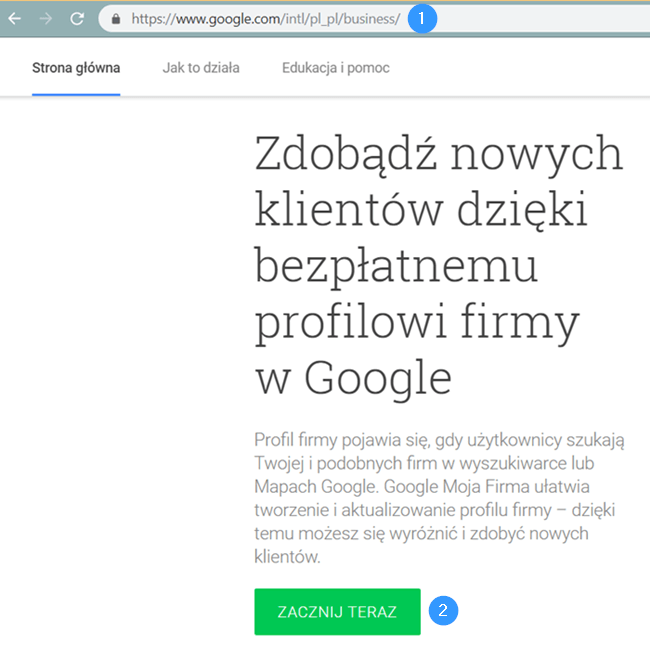The image size is (650, 671).
Task: Click the browser back arrow
Action: 15,19
